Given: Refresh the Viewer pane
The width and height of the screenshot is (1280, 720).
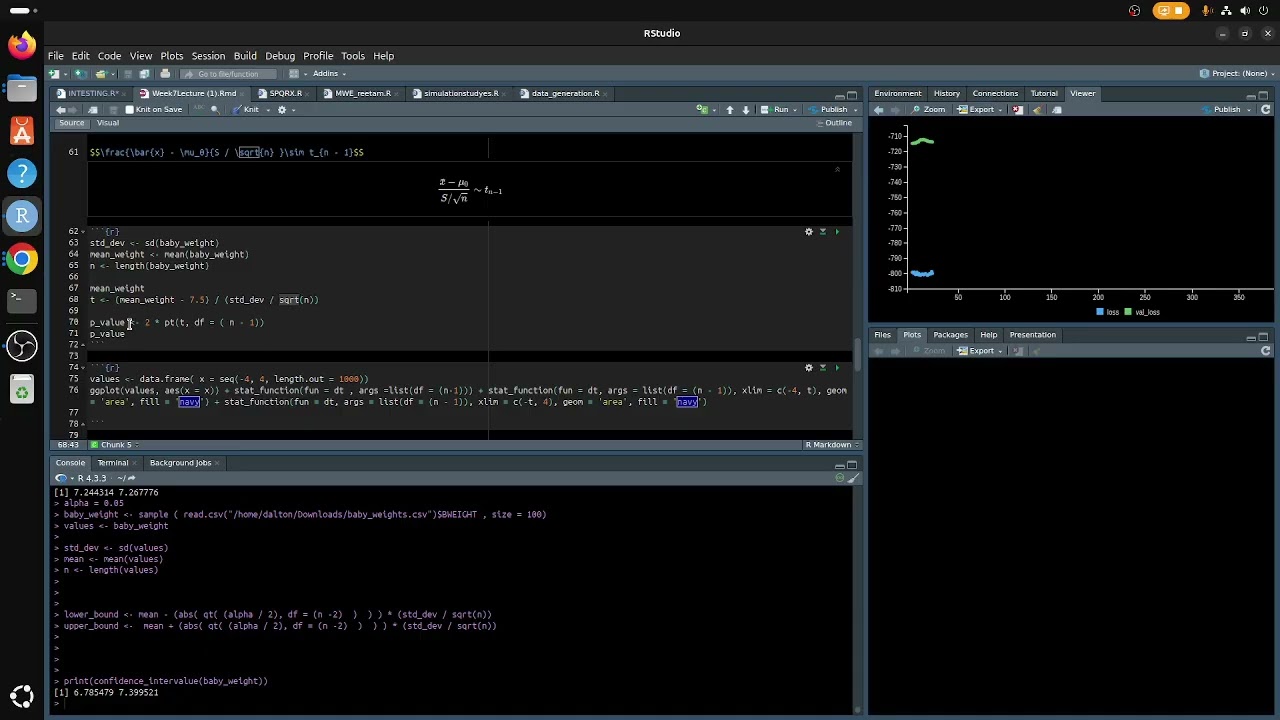Looking at the screenshot, I should pos(1266,110).
